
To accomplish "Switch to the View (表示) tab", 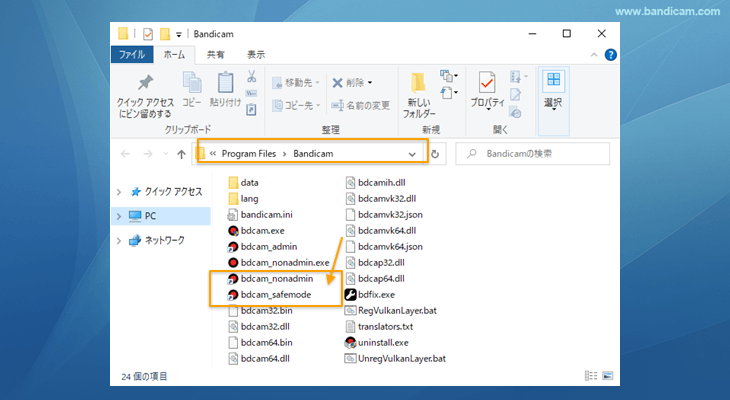I will point(256,55).
